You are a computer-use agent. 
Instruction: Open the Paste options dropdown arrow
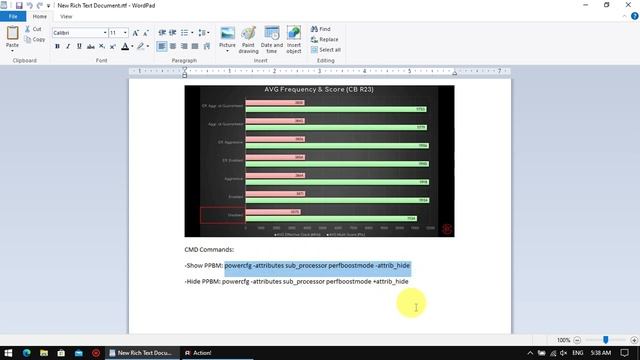click(12, 51)
